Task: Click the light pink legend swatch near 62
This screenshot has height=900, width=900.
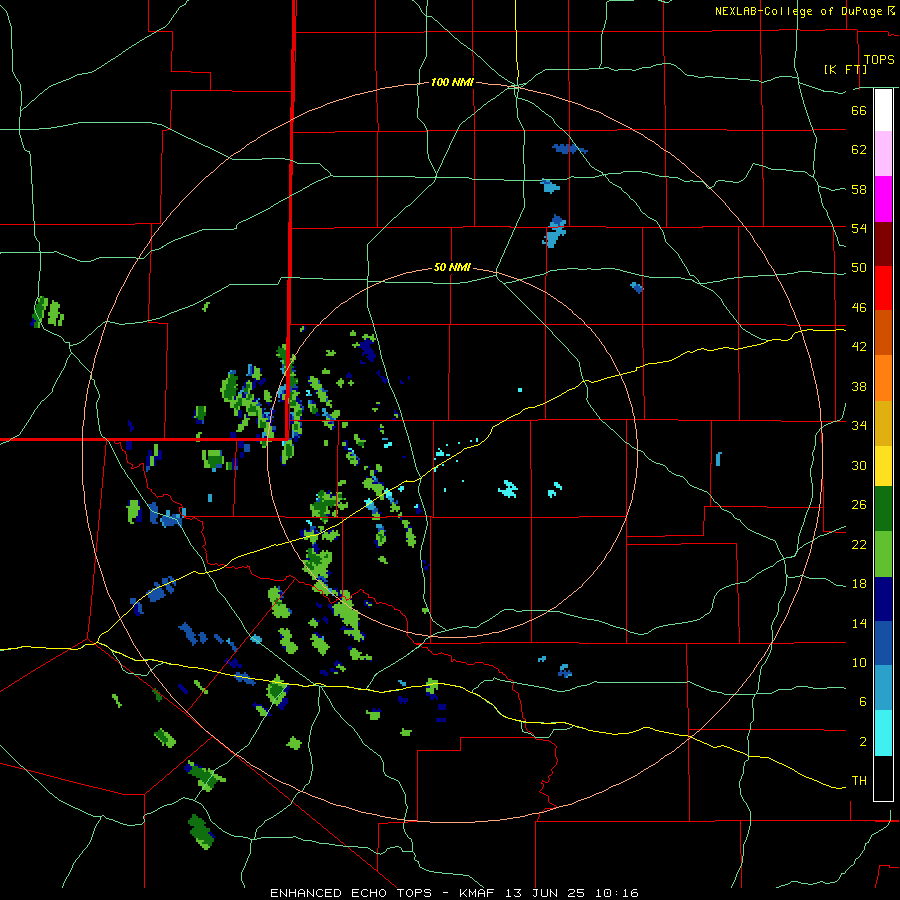Action: 883,154
